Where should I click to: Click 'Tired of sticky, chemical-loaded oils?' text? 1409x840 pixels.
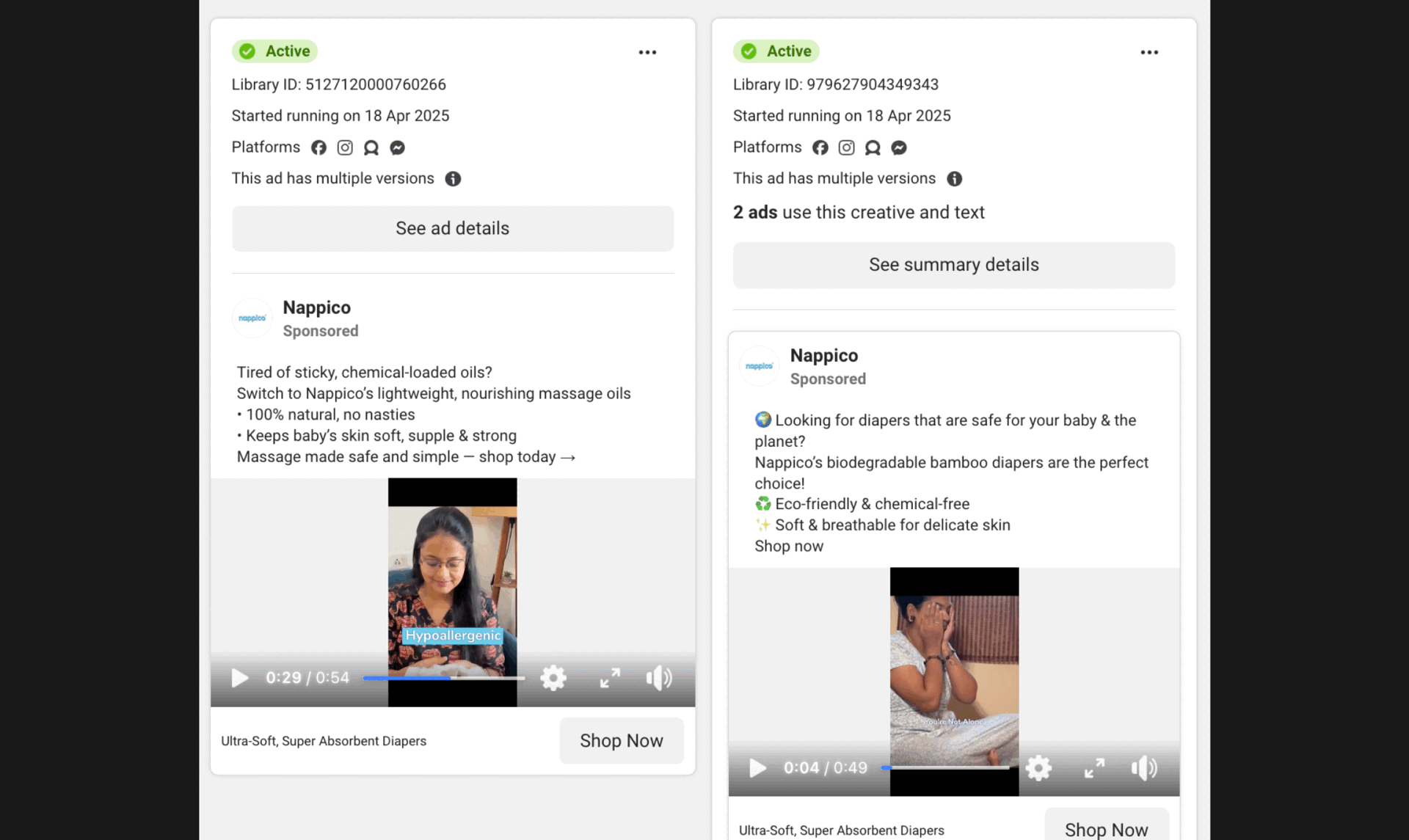(364, 372)
